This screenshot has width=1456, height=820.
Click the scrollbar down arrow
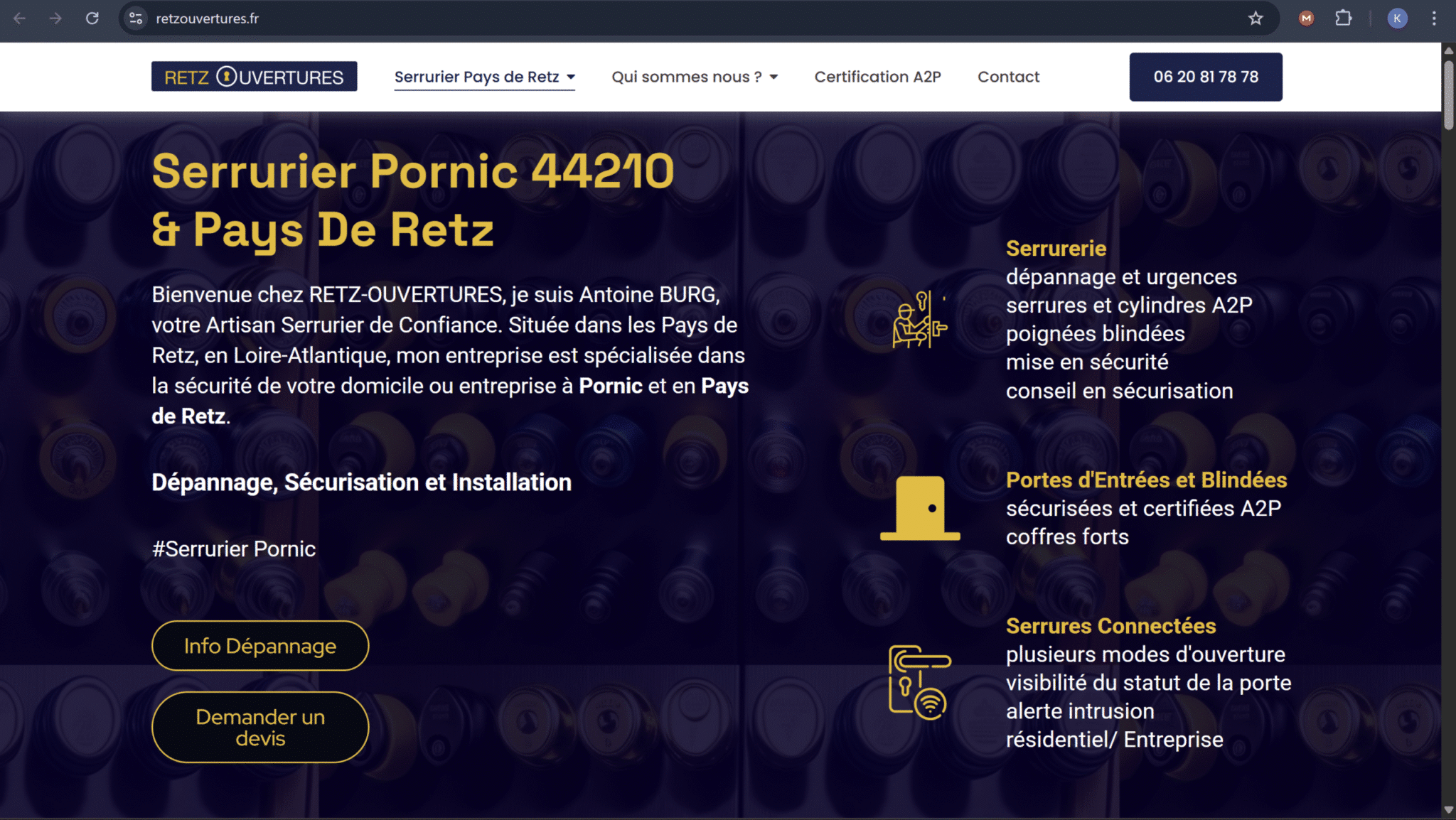pyautogui.click(x=1449, y=810)
